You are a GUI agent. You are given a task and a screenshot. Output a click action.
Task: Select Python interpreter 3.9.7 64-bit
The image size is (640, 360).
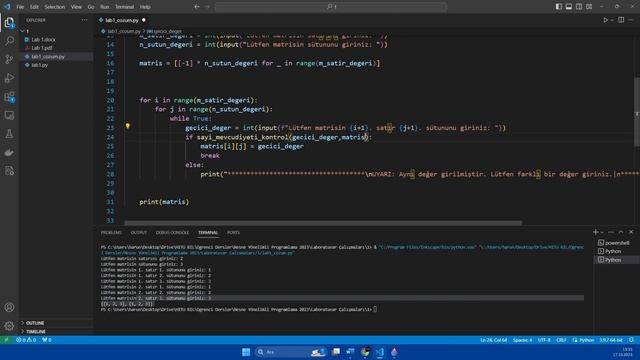(x=611, y=340)
